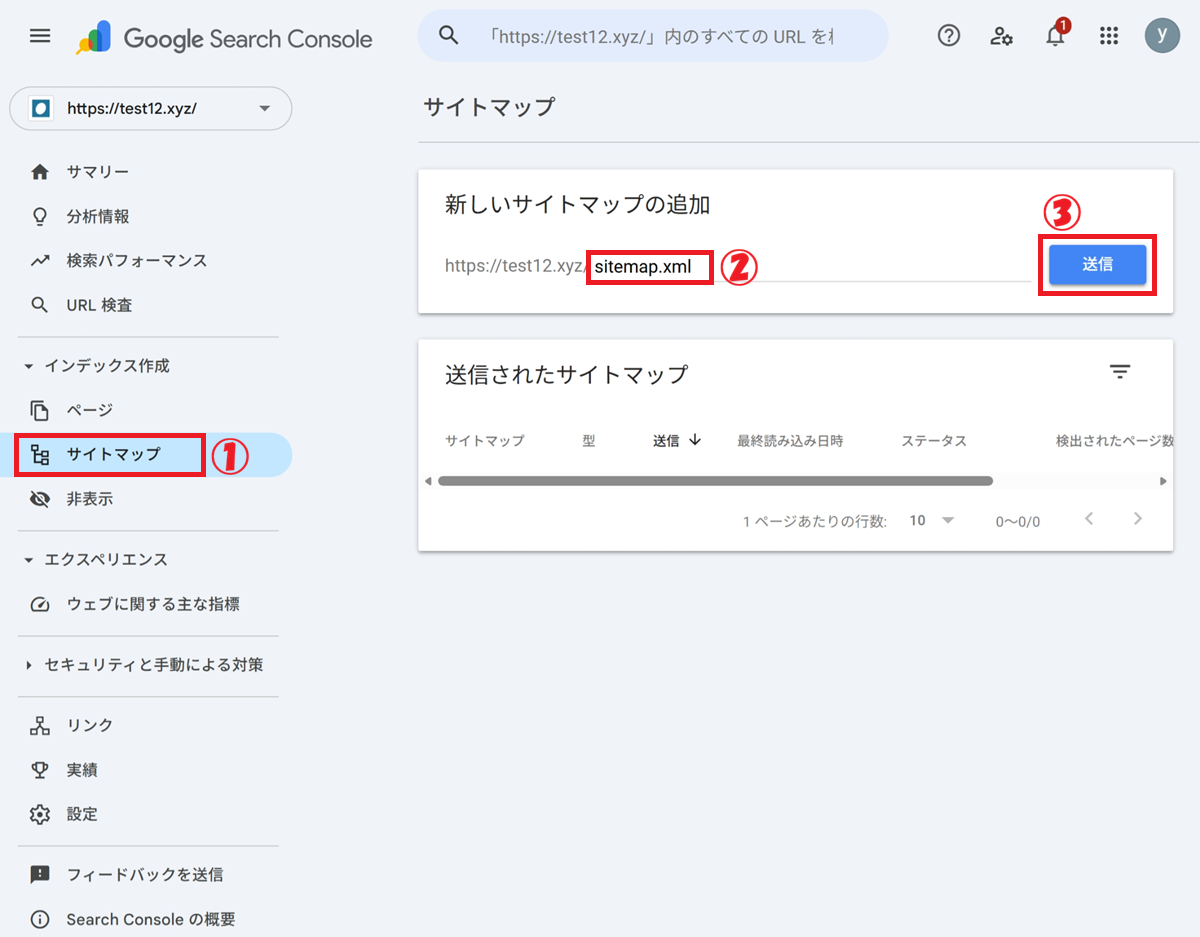Open the filter icon for submitted sitemaps

1120,372
